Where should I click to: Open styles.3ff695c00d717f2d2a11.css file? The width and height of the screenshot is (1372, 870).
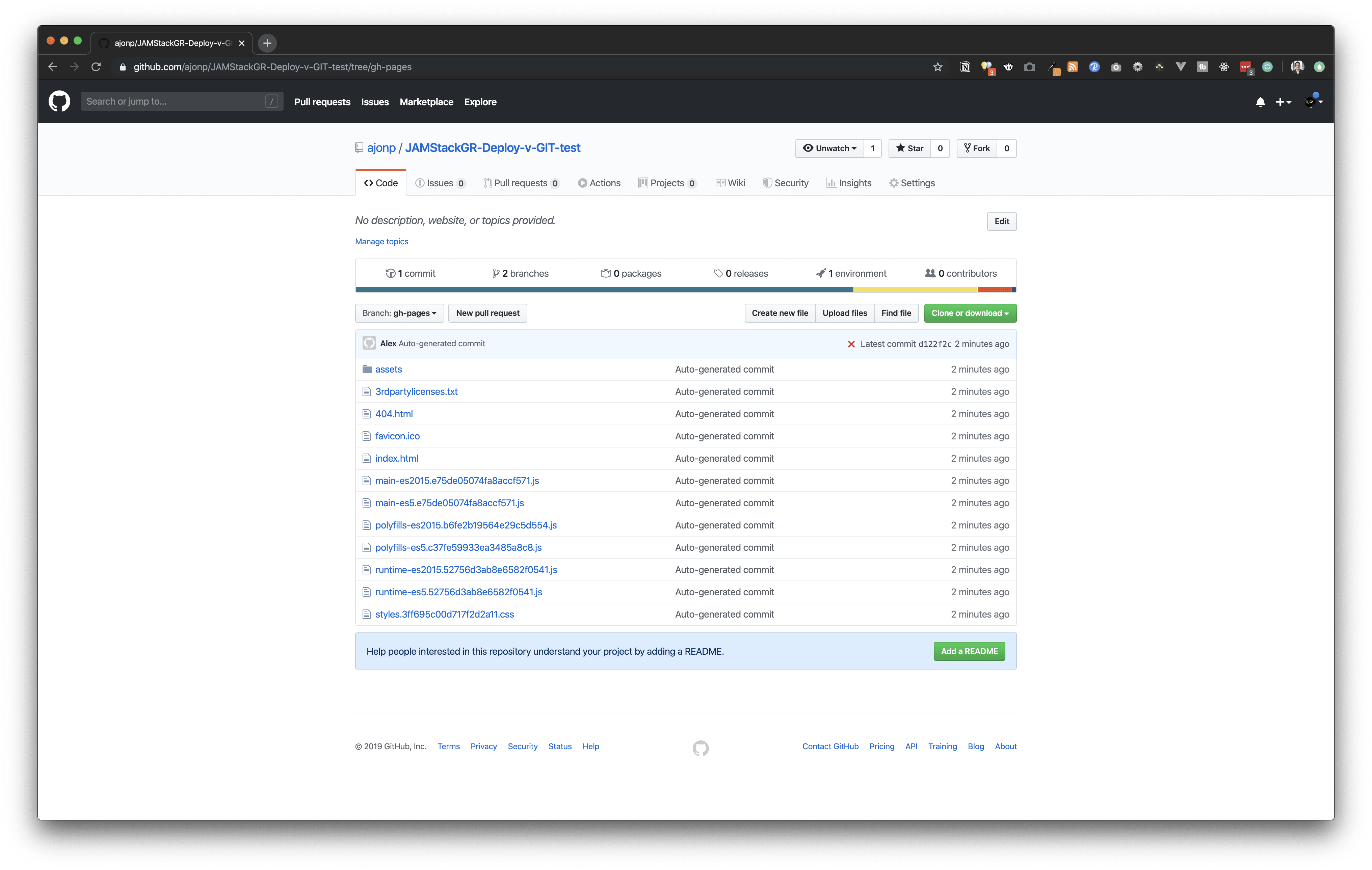(444, 614)
